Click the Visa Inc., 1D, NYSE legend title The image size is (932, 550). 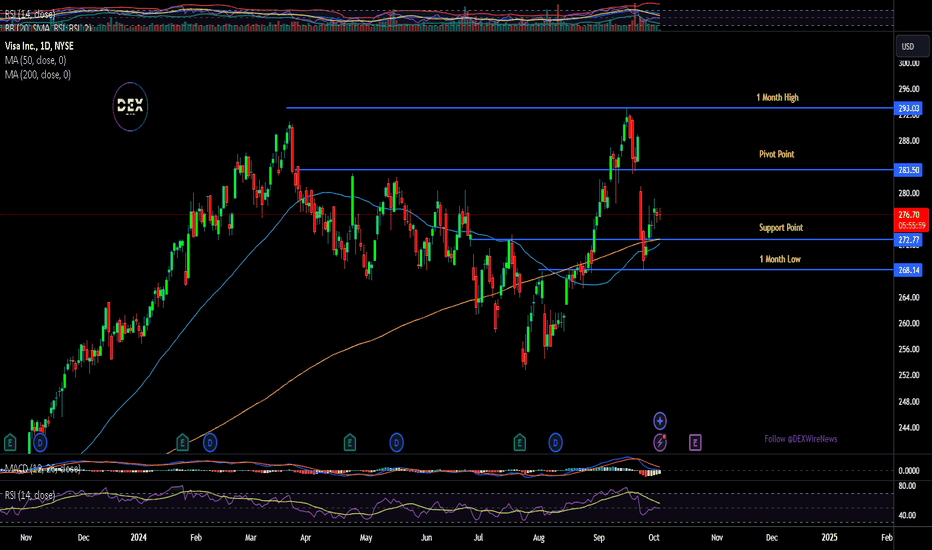click(x=39, y=46)
